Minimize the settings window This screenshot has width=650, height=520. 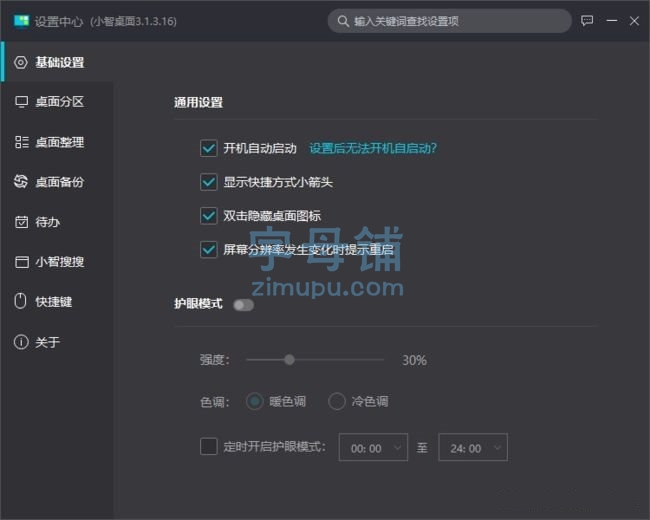[612, 21]
